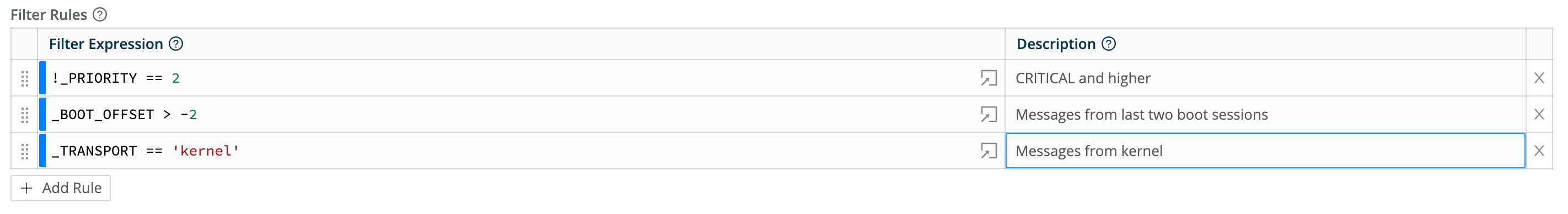Add a new filter rule
The image size is (1568, 214).
pyautogui.click(x=61, y=189)
